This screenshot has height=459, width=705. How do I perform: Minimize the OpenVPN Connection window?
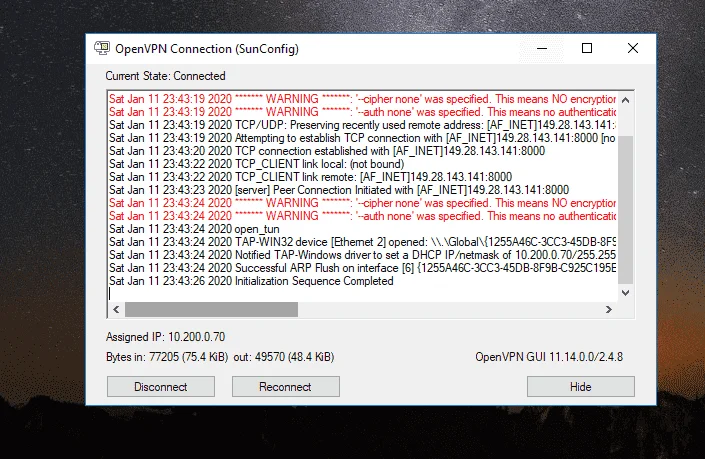pyautogui.click(x=542, y=48)
